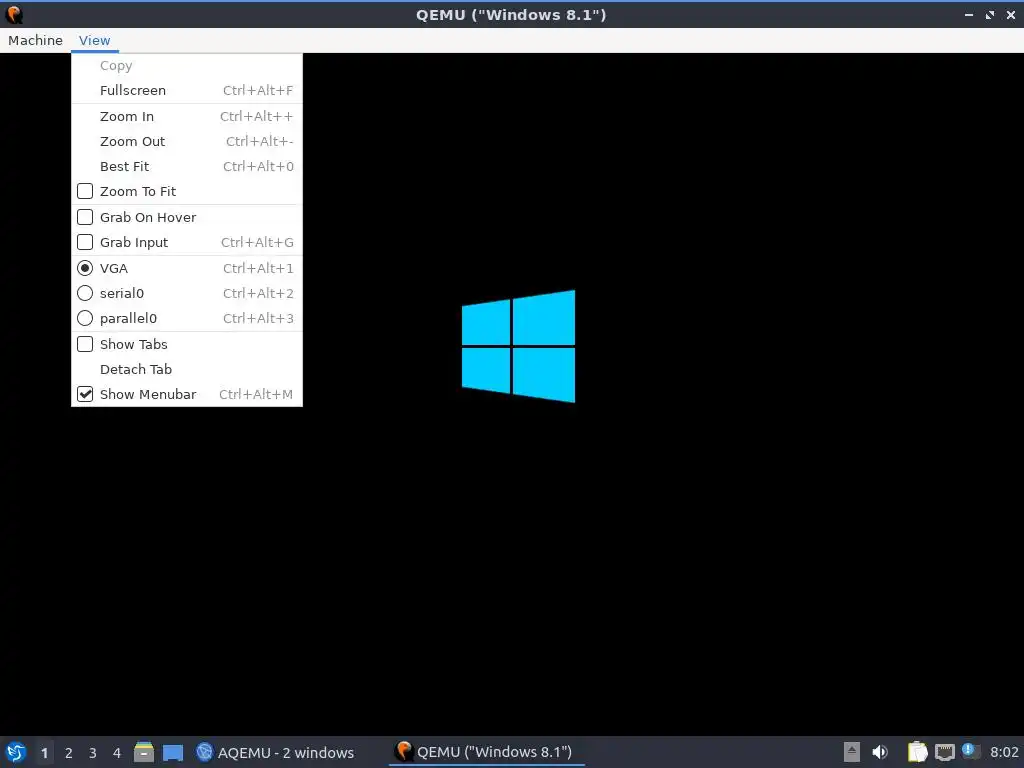Click the 8:02 clock in the taskbar
The height and width of the screenshot is (768, 1024).
tap(1004, 752)
